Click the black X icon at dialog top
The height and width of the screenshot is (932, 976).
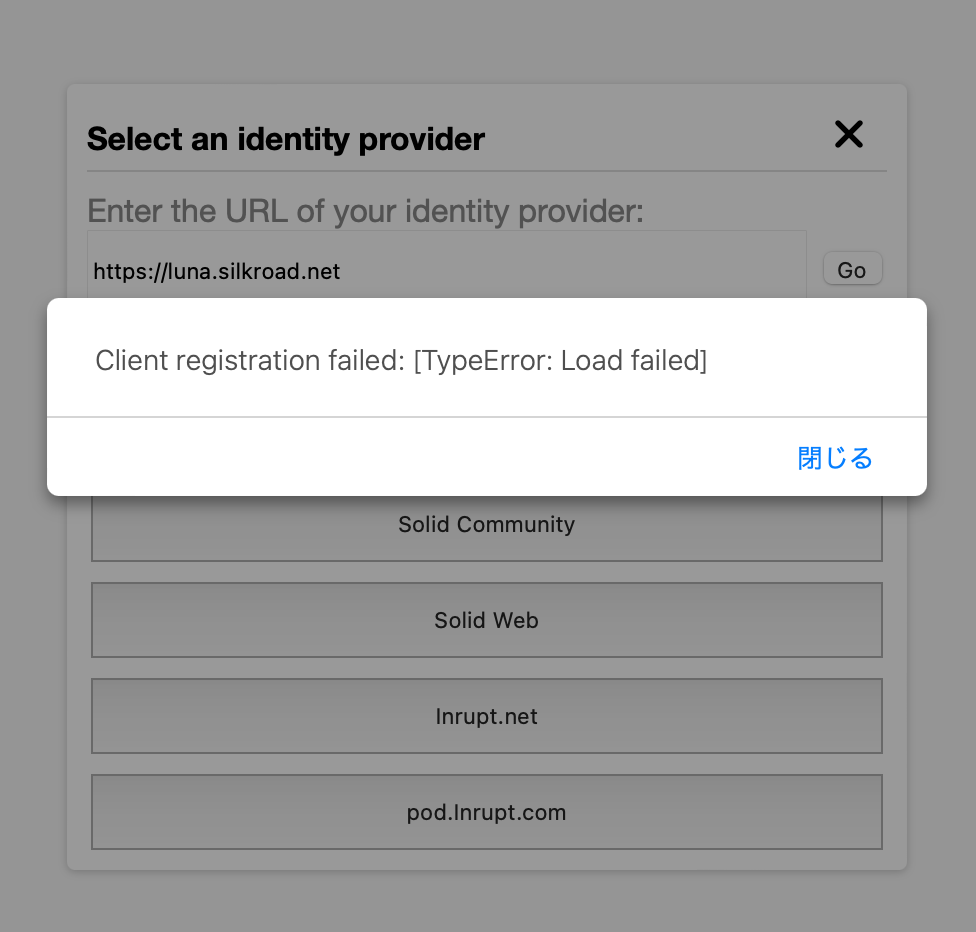pyautogui.click(x=848, y=134)
